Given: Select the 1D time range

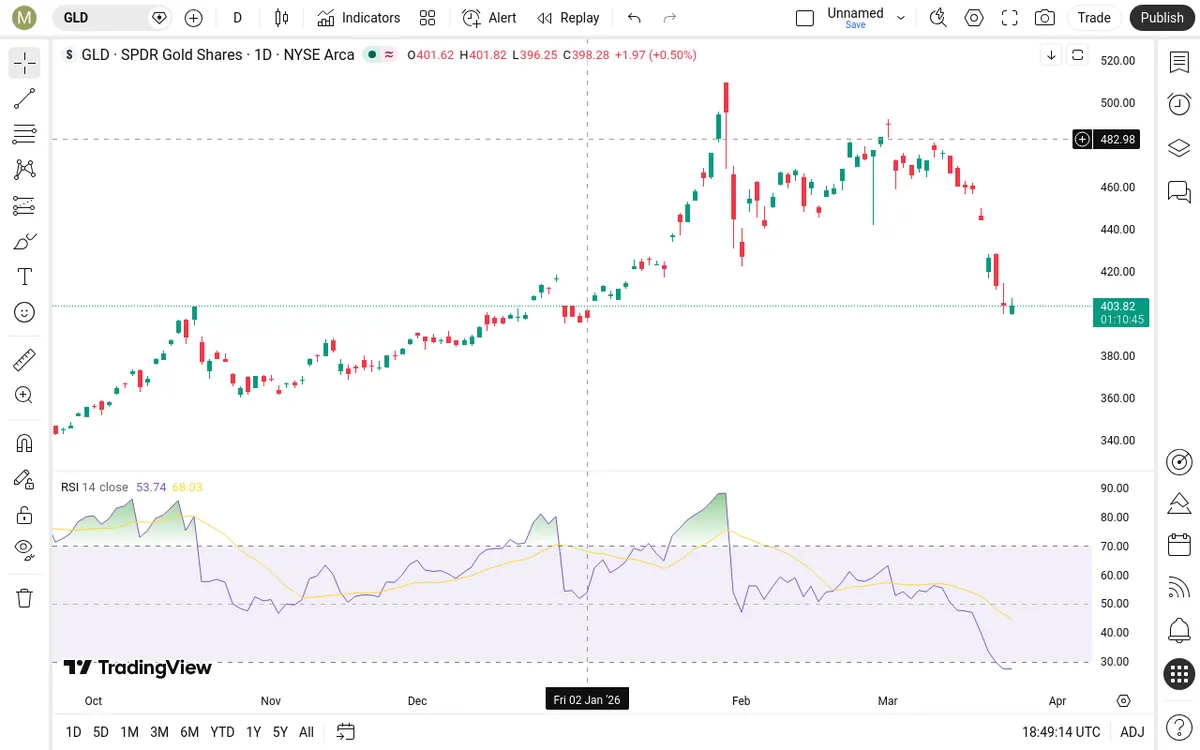Looking at the screenshot, I should coord(73,732).
